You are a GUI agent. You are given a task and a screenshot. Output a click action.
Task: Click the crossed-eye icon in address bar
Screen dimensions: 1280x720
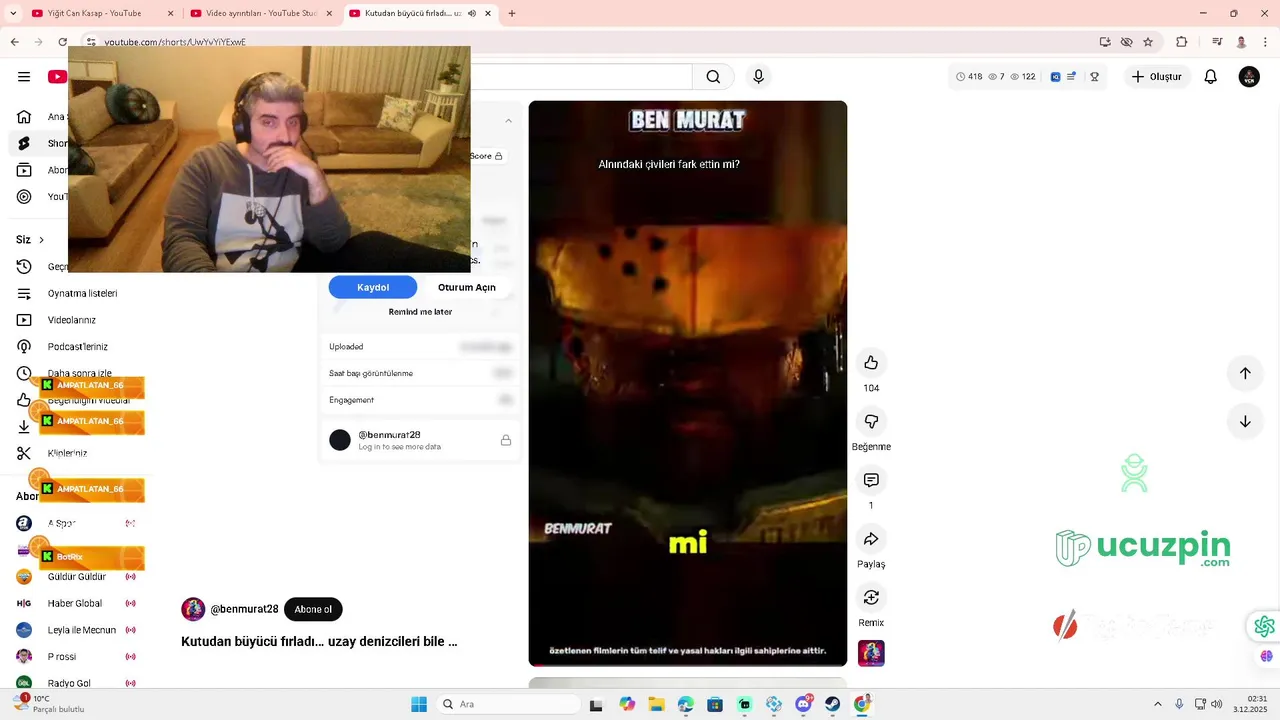tap(1127, 42)
